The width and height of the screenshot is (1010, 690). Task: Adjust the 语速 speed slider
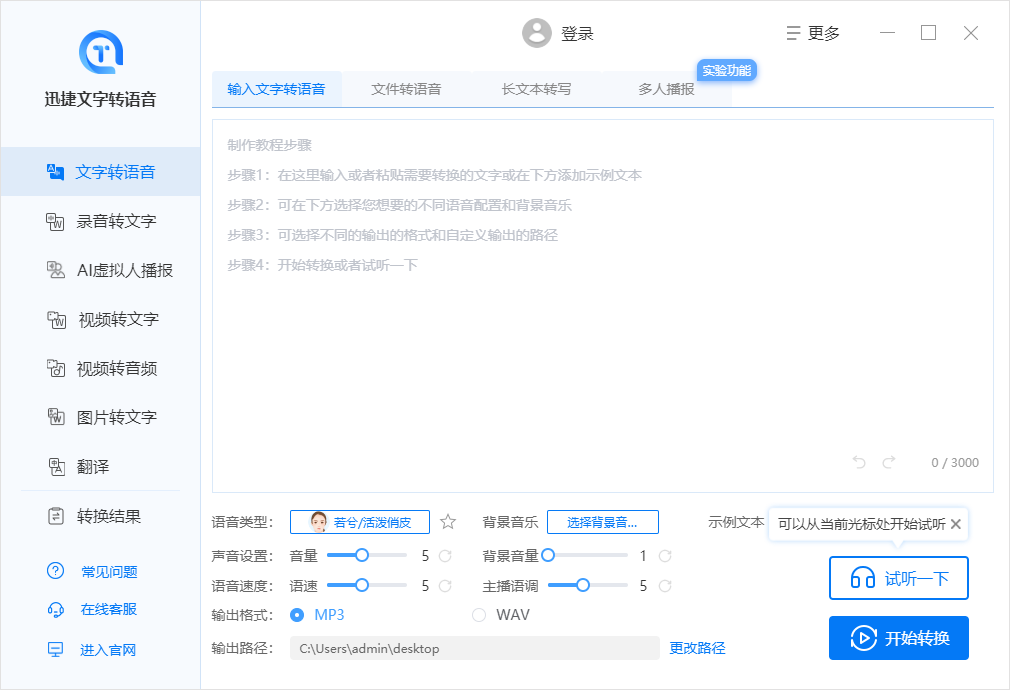pos(367,585)
